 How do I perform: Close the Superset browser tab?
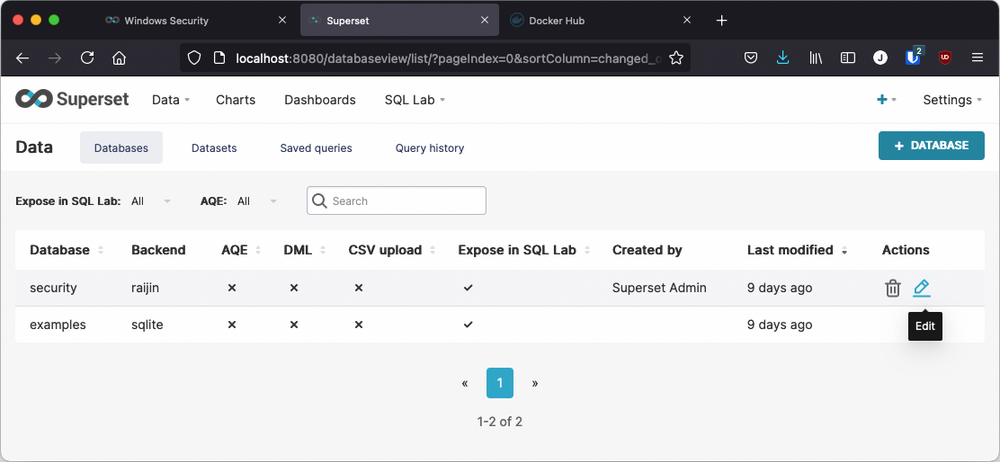point(485,20)
